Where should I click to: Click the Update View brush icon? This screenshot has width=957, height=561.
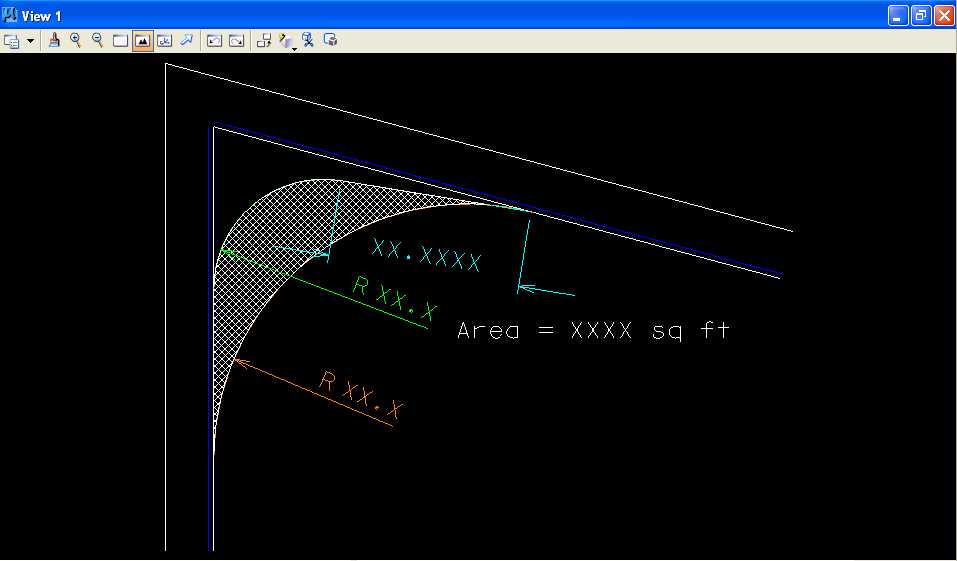tap(55, 41)
